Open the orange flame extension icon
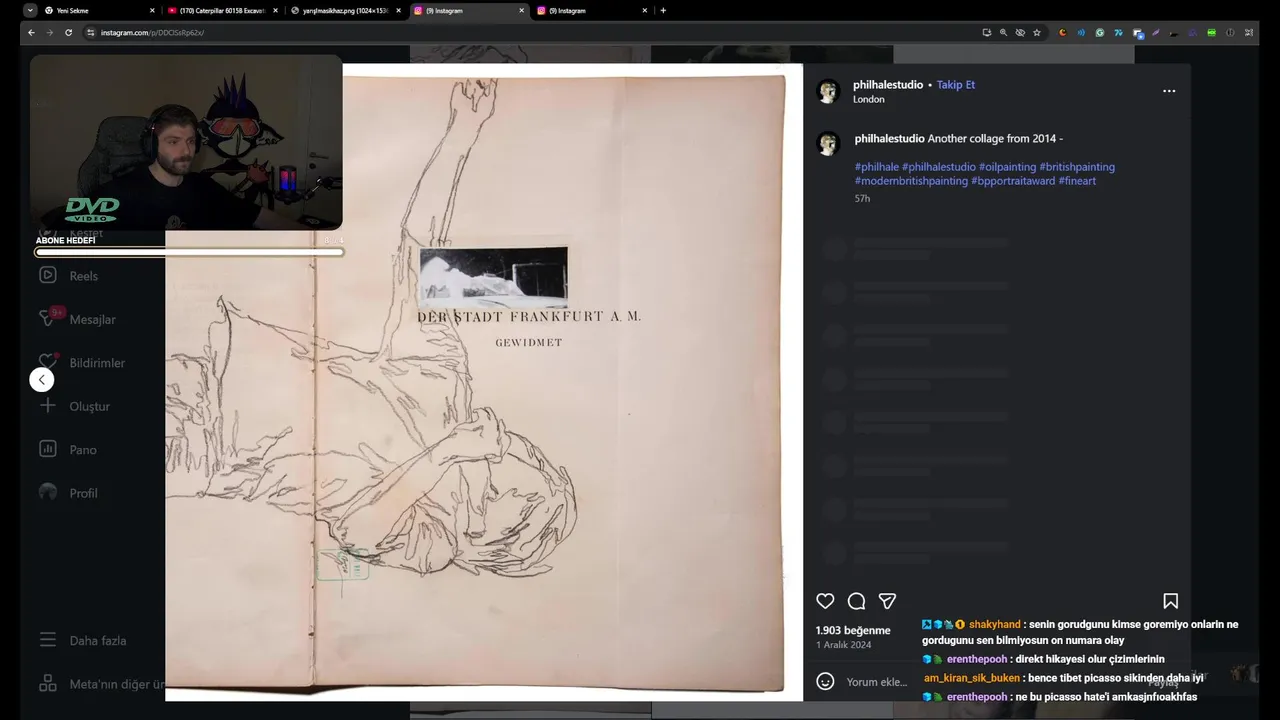The image size is (1280, 720). point(1063,32)
